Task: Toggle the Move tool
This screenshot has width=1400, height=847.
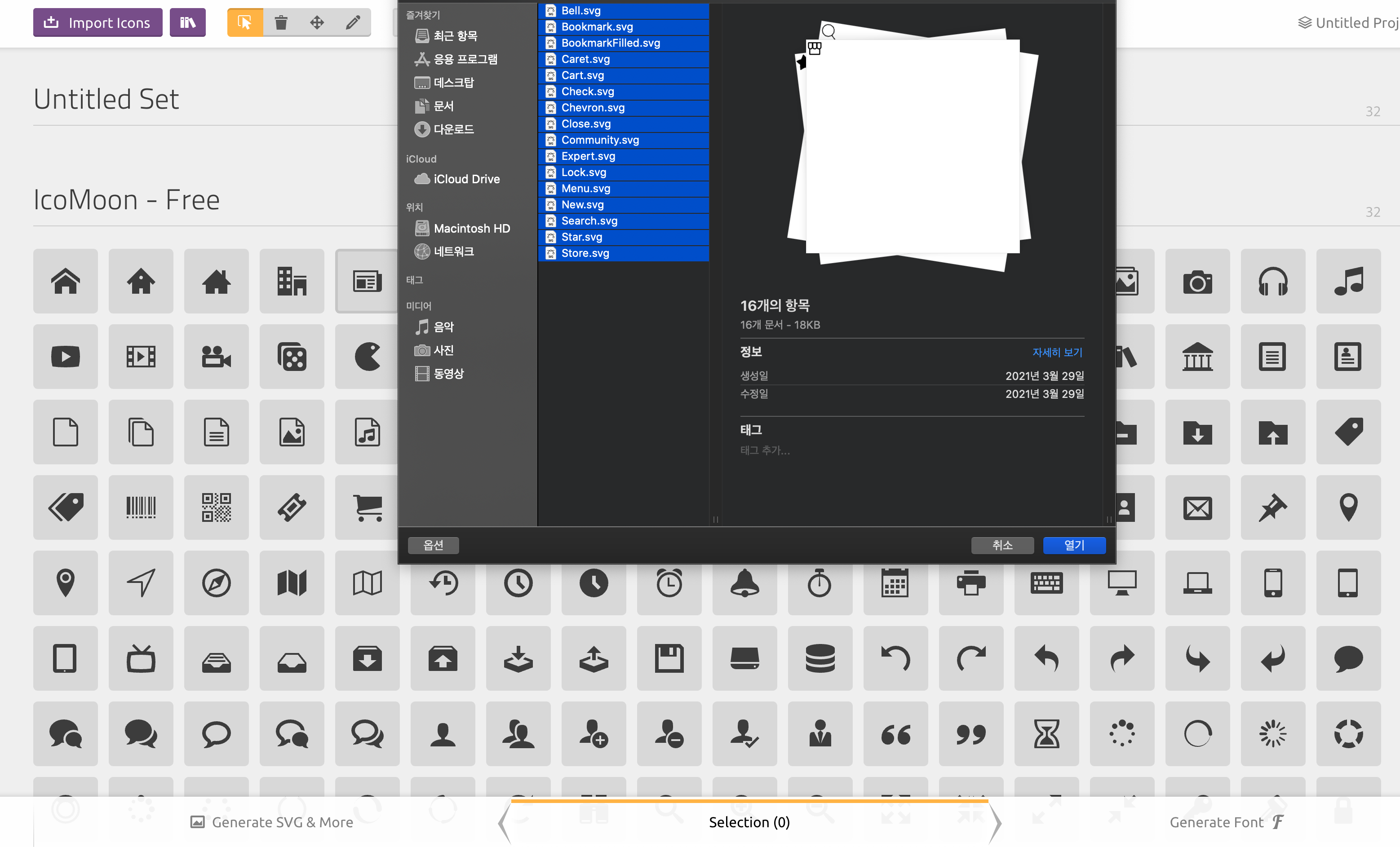Action: tap(317, 23)
